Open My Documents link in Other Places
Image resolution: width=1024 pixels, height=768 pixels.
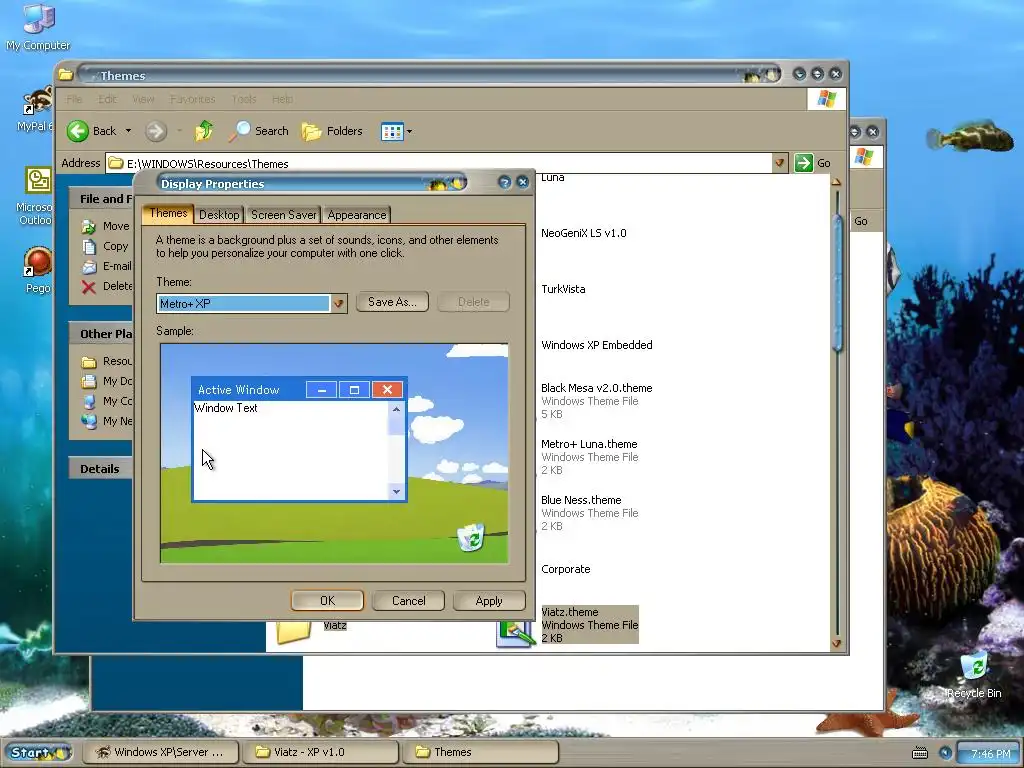point(106,381)
